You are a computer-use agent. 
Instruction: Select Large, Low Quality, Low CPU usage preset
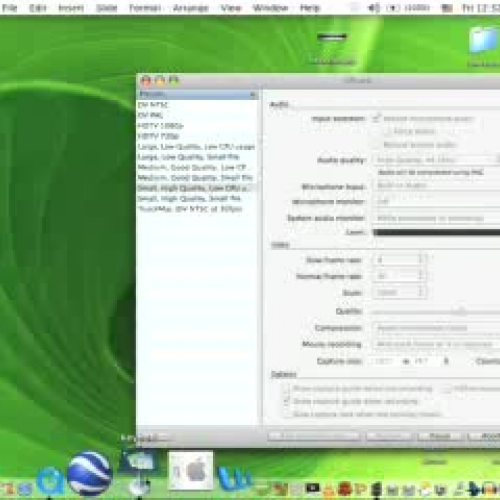click(x=197, y=147)
